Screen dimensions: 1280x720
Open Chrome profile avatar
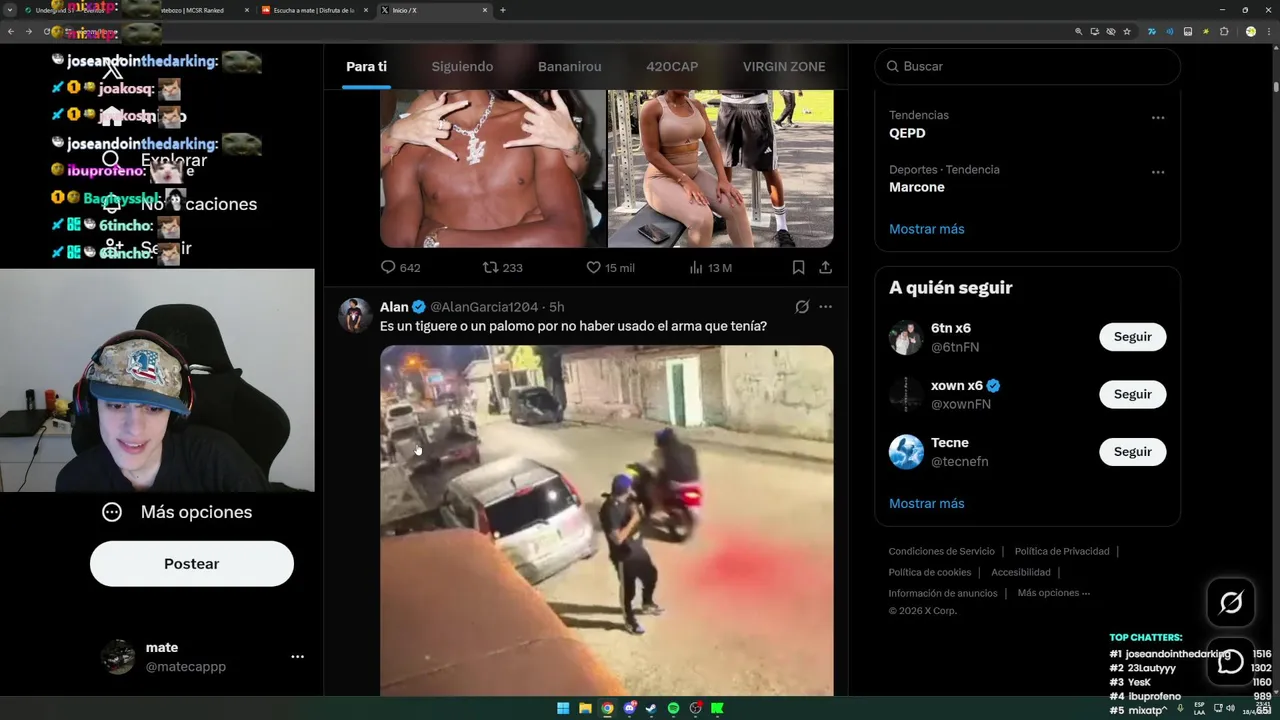point(1250,31)
